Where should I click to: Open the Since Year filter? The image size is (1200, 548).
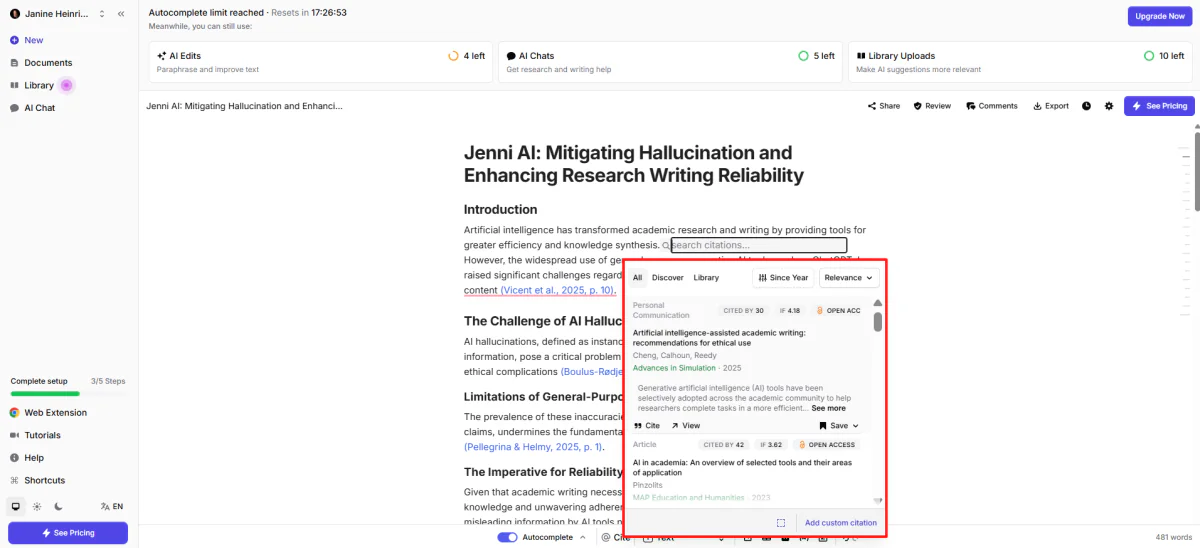point(783,278)
